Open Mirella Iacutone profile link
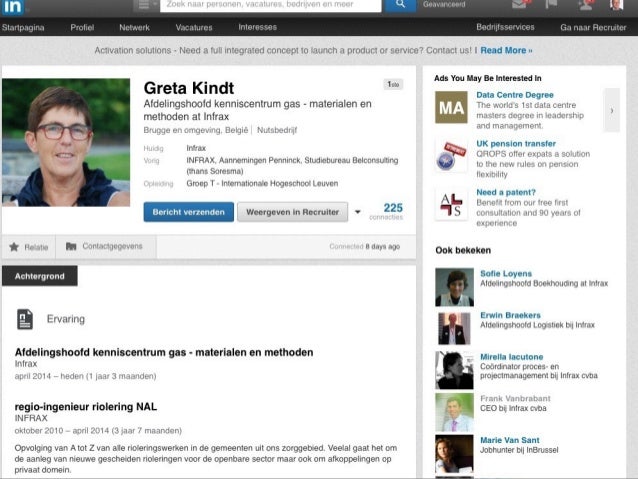 (x=512, y=357)
